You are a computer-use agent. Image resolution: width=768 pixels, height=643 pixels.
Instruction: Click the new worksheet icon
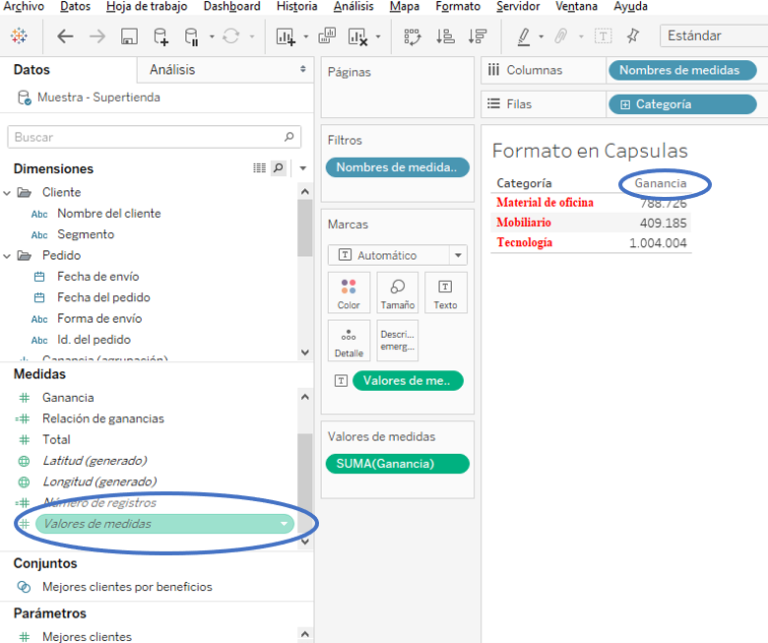(286, 37)
